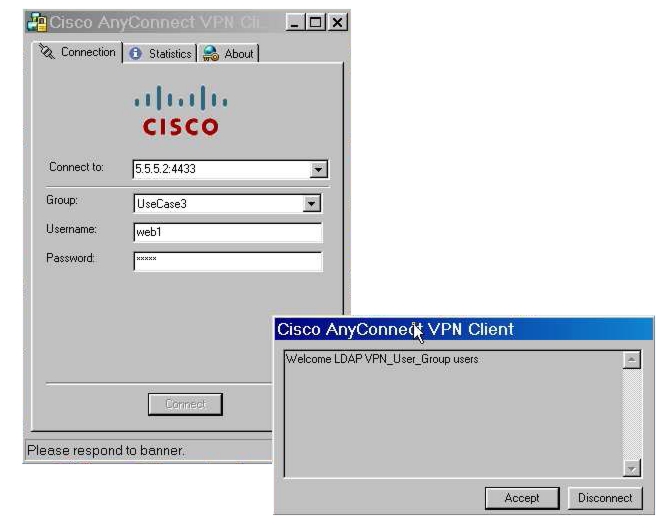
Task: Expand the Connect to dropdown arrow
Action: click(318, 169)
